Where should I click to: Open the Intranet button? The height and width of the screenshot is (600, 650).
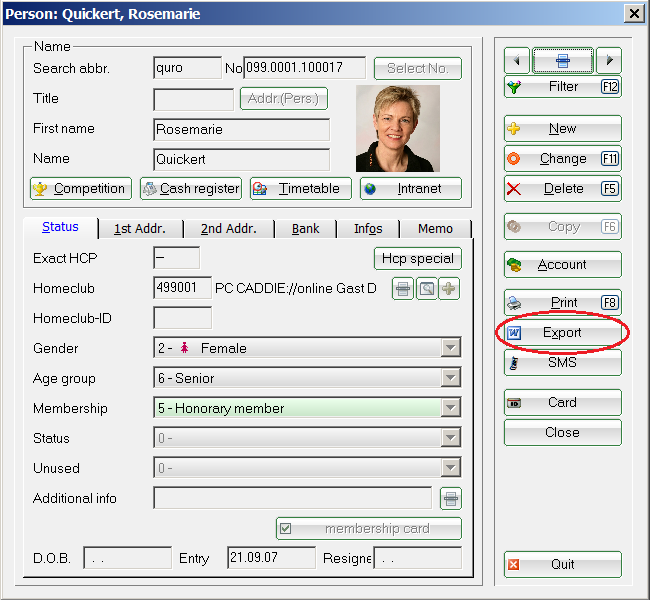410,188
